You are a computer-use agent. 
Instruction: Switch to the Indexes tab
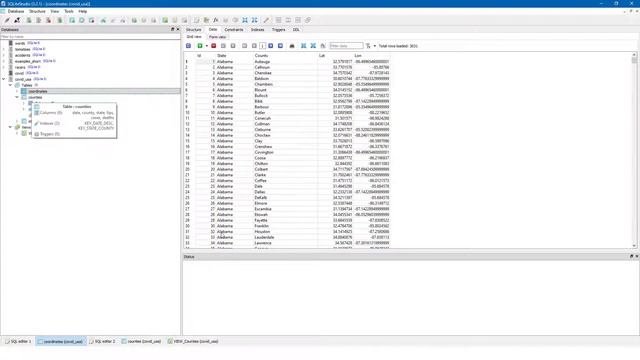coord(258,29)
